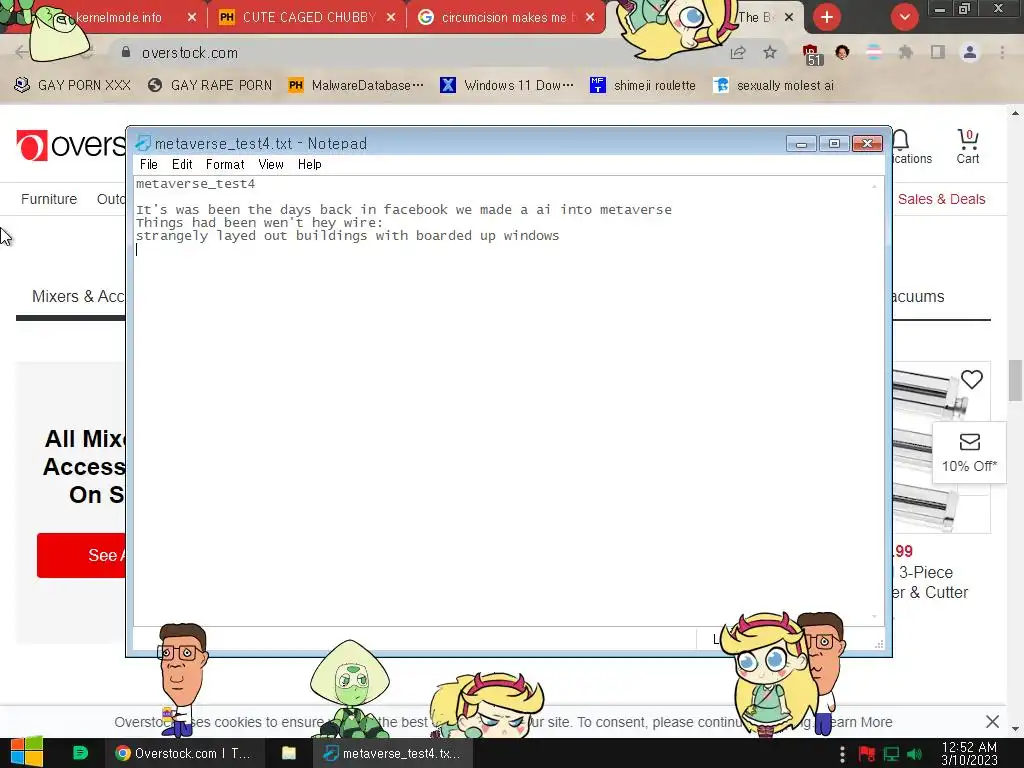Close the Google search tab in Chrome
This screenshot has height=768, width=1024.
pos(590,18)
